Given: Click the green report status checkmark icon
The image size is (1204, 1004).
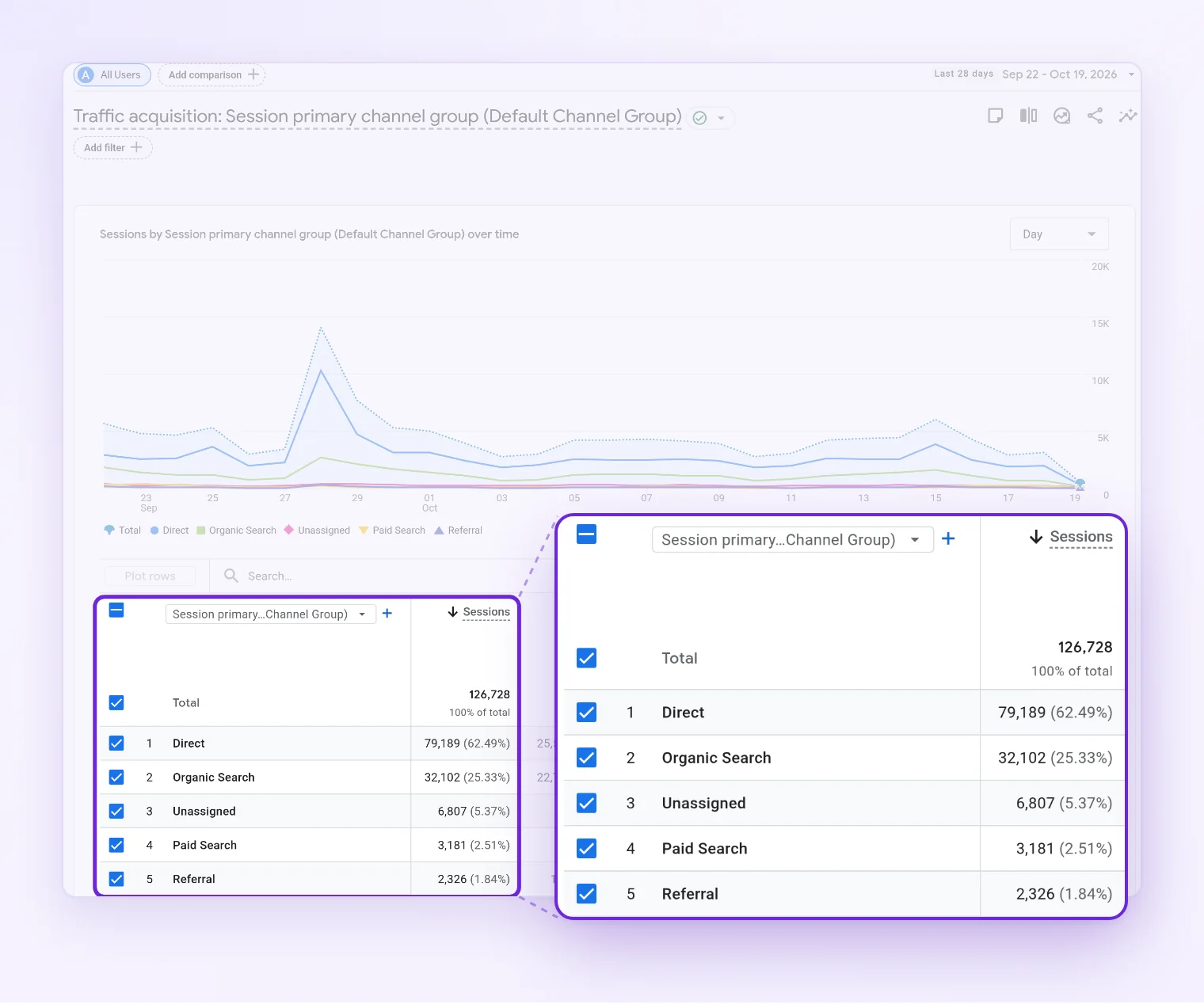Looking at the screenshot, I should (699, 118).
